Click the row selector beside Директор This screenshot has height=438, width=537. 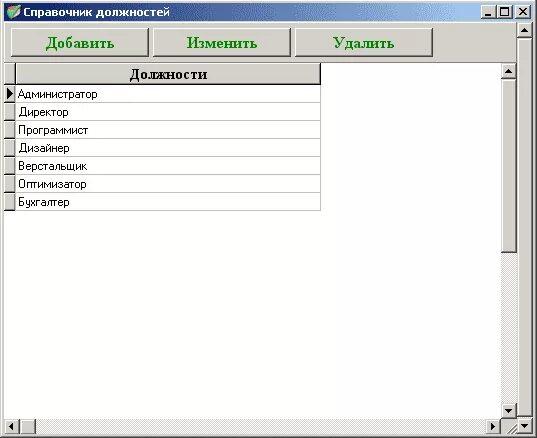click(x=10, y=112)
